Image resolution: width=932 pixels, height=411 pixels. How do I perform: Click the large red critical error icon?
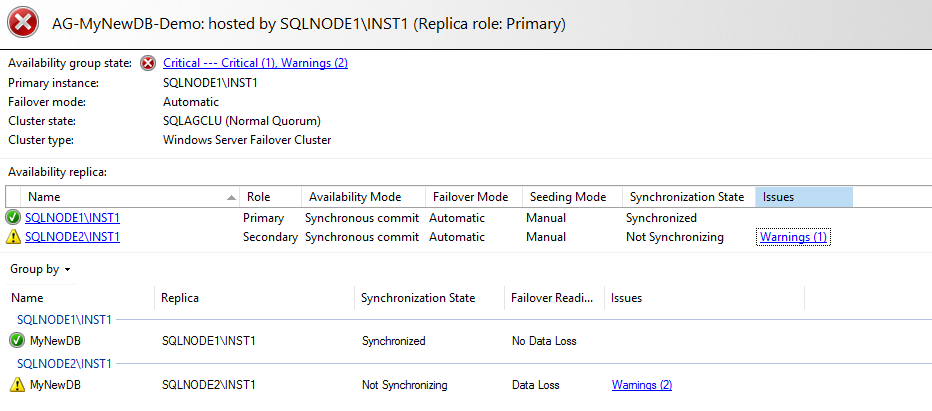(22, 21)
